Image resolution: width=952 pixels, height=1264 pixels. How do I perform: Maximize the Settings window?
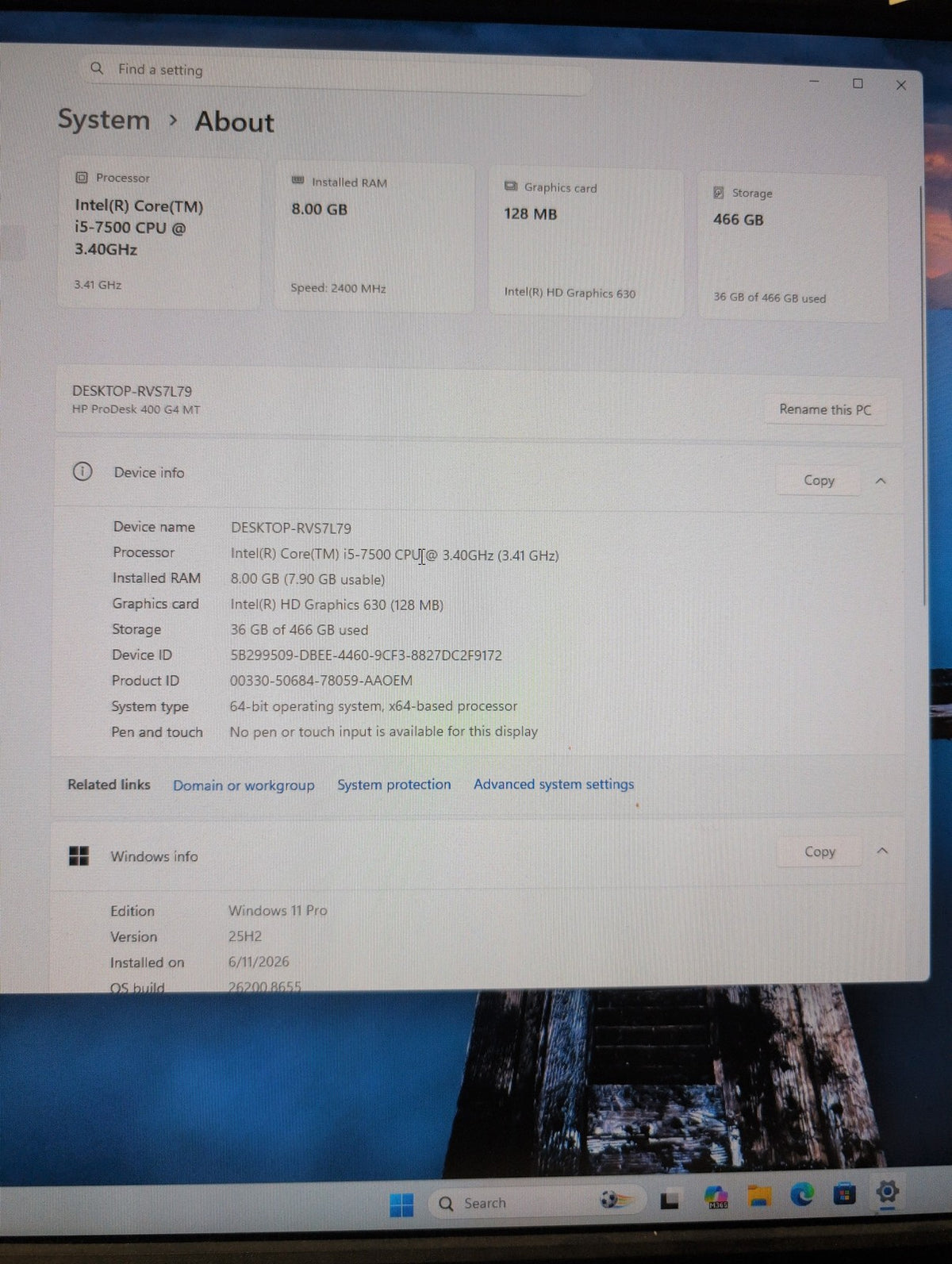point(858,83)
